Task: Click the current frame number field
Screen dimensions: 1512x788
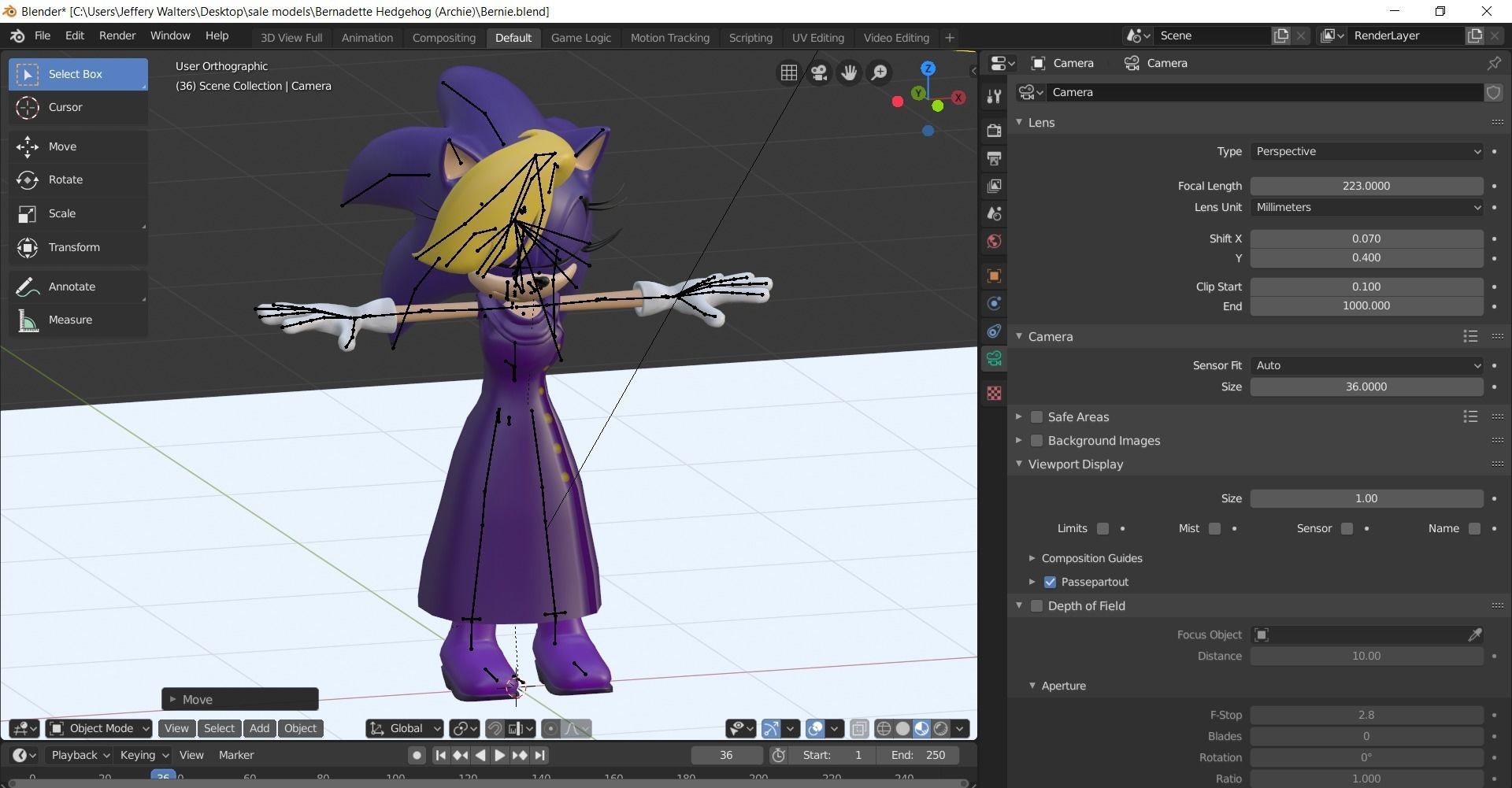Action: click(x=726, y=756)
